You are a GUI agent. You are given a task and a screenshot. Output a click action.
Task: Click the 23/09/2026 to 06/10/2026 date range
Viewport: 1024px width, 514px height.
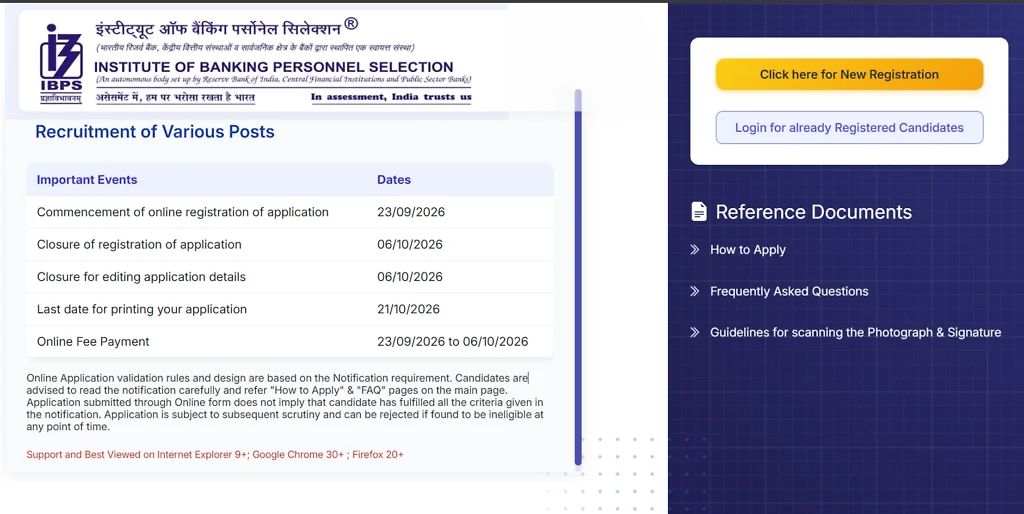tap(453, 342)
